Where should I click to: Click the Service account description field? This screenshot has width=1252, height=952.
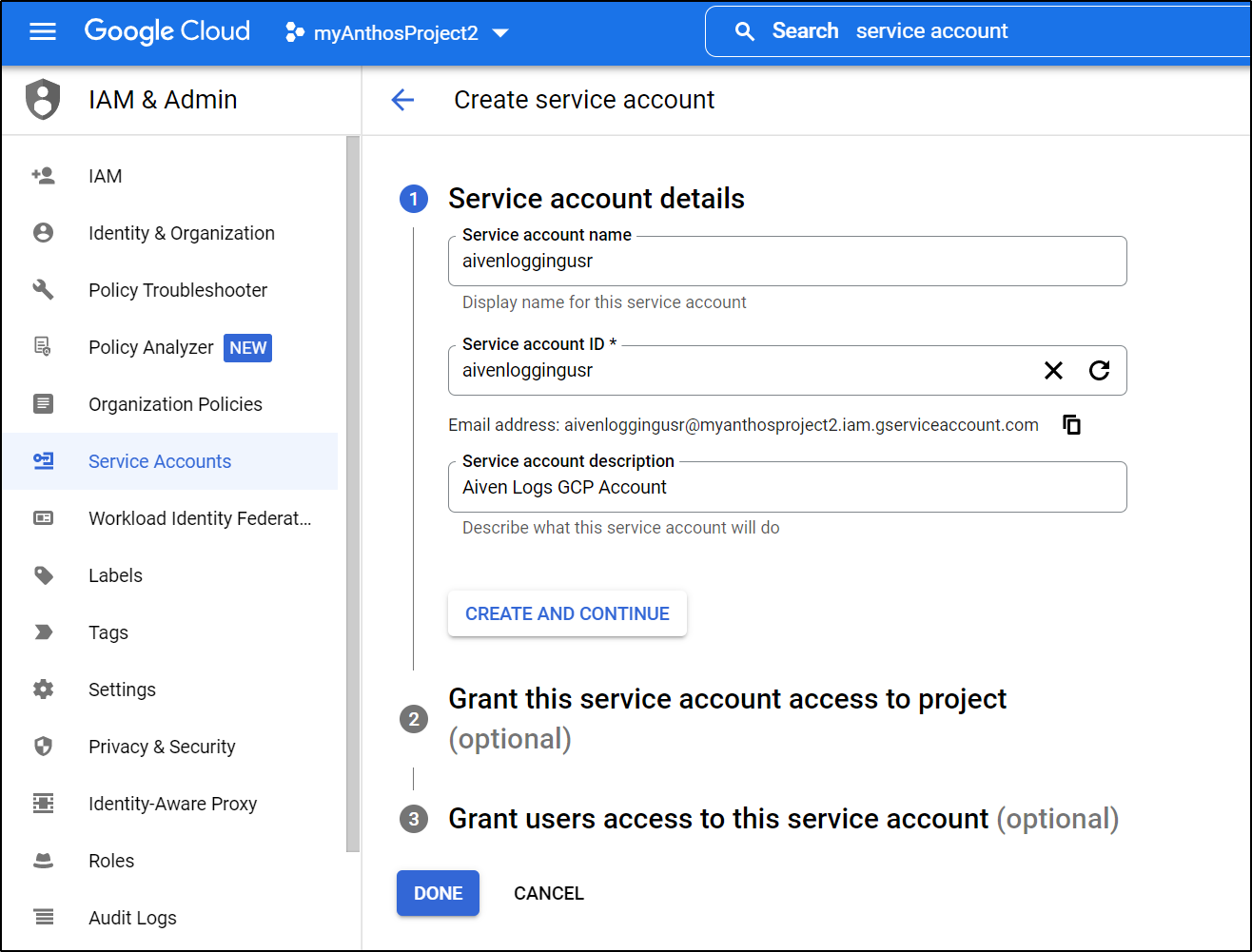coord(787,487)
